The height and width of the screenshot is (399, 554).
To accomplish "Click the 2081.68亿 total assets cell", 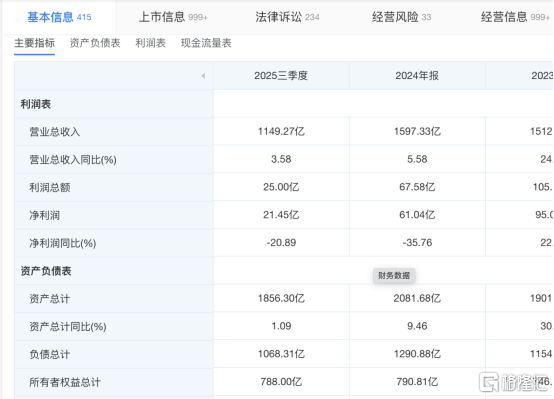I will [417, 298].
